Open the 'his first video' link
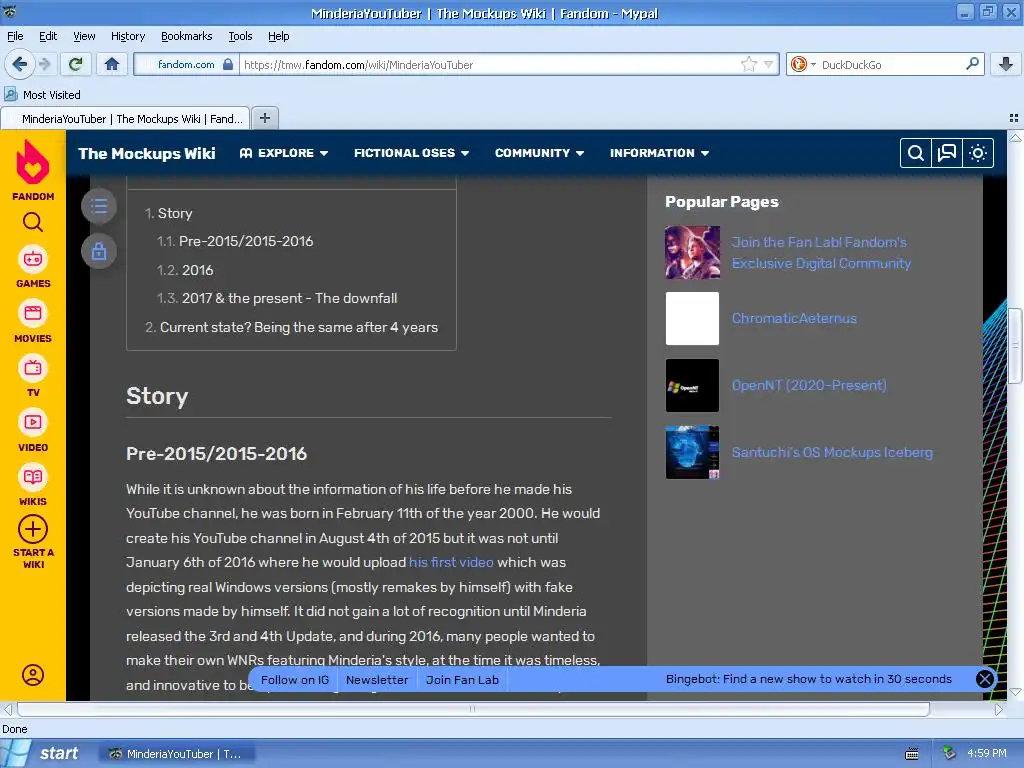 451,562
